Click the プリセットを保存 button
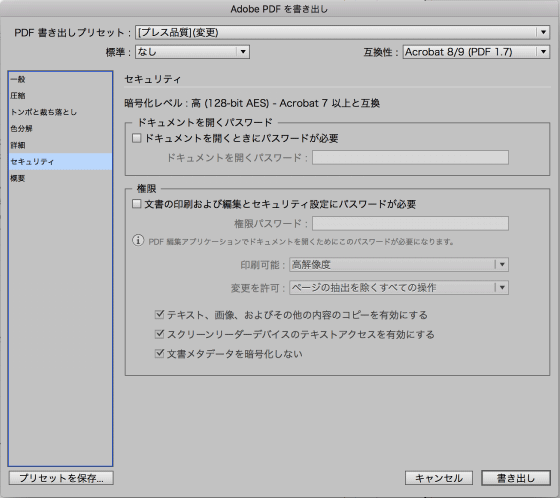Image resolution: width=560 pixels, height=498 pixels. pyautogui.click(x=61, y=478)
